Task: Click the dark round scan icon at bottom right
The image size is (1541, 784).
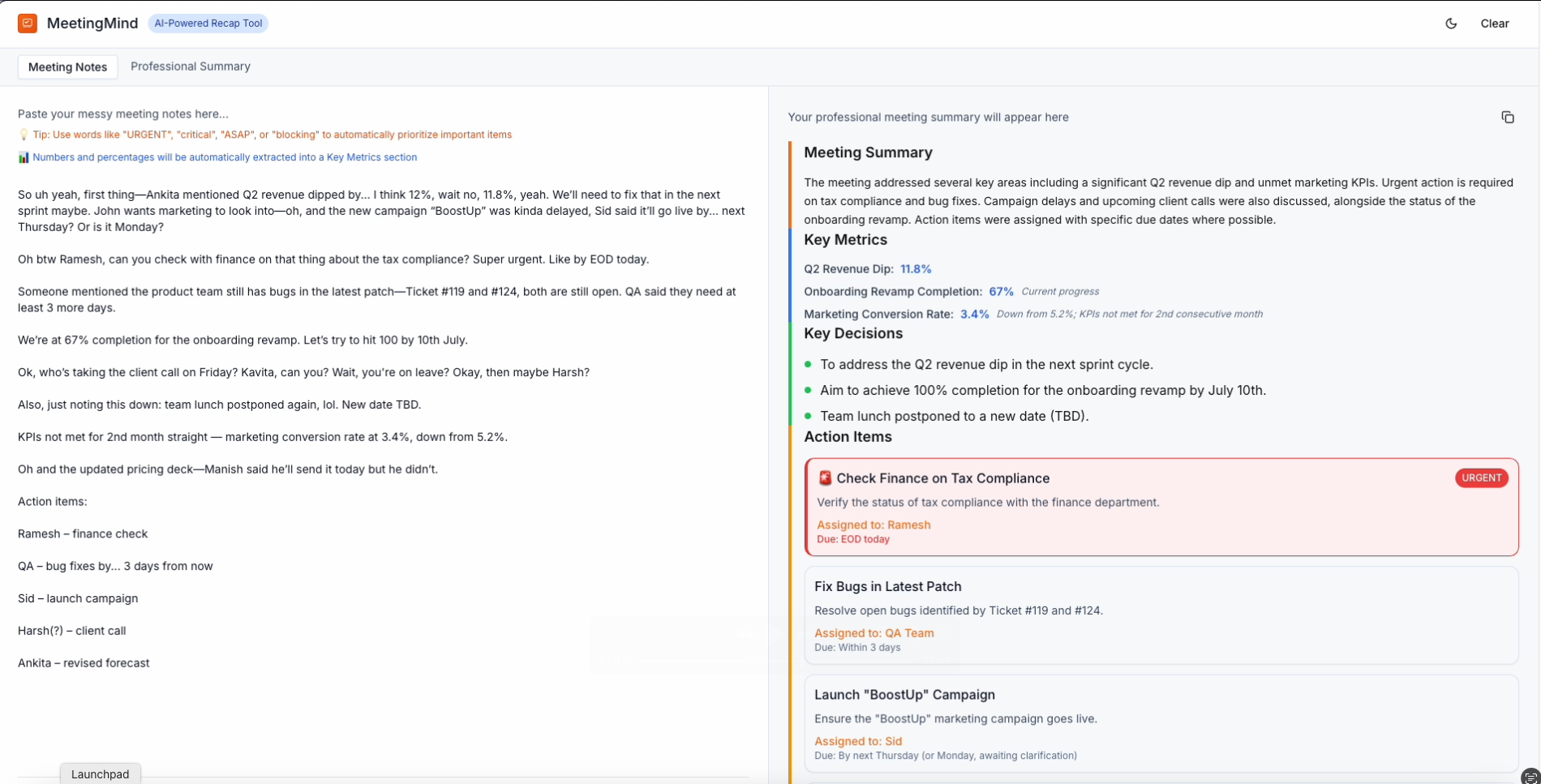Action: click(x=1530, y=776)
